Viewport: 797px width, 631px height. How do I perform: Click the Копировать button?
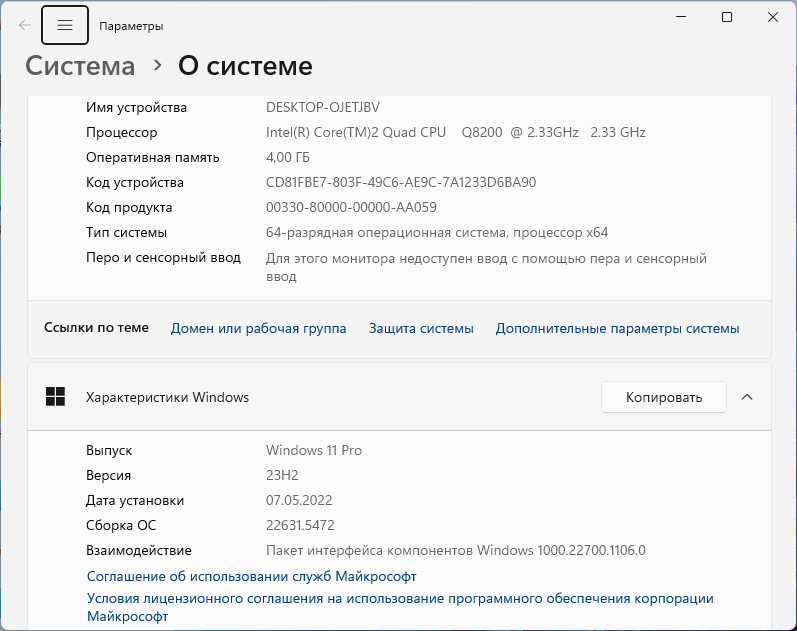(x=664, y=397)
